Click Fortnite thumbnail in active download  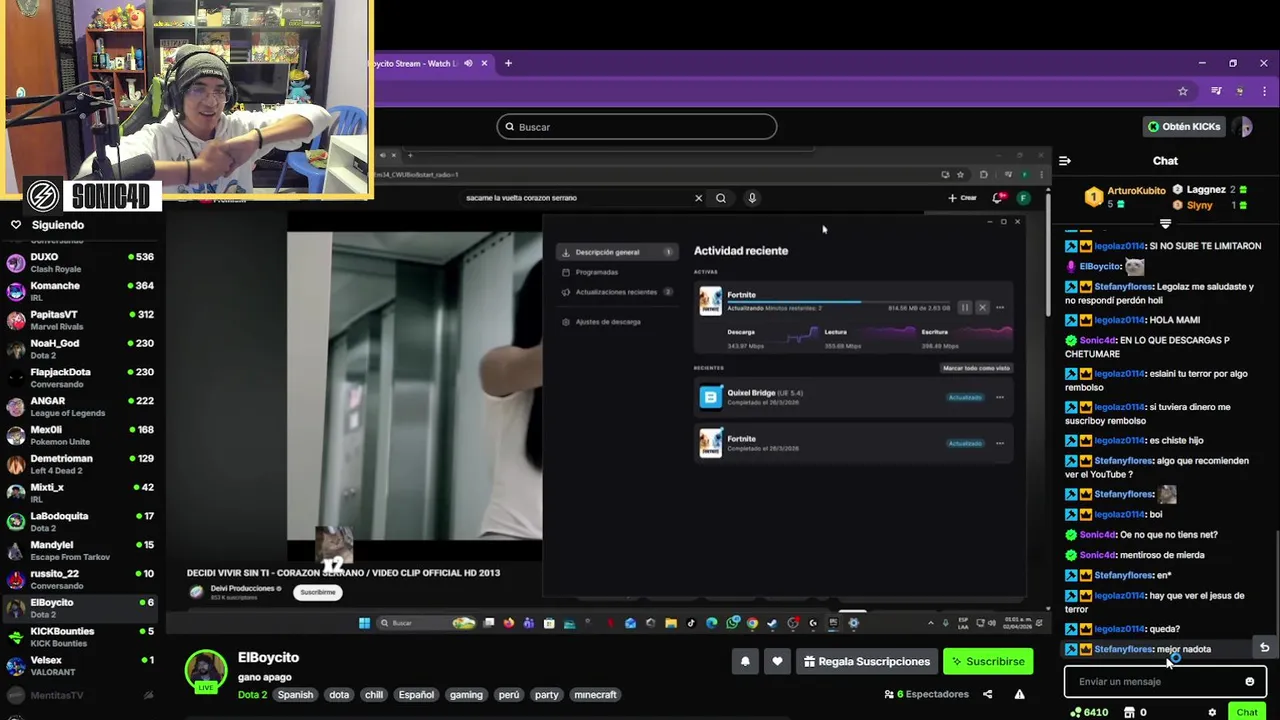710,301
